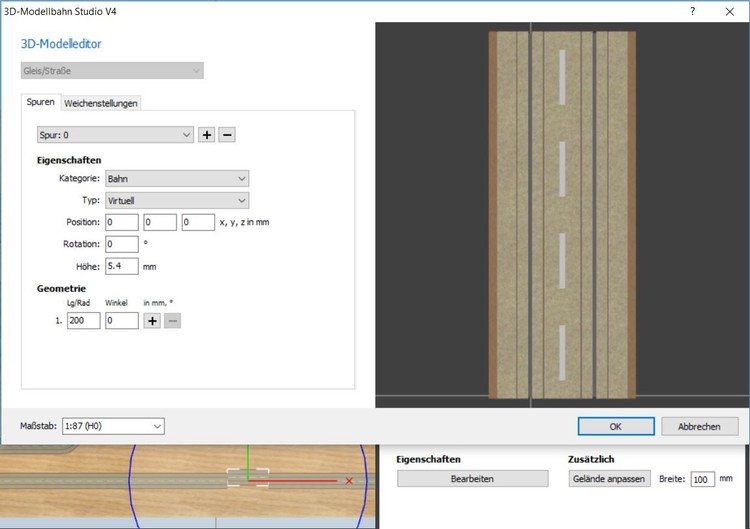The image size is (750, 529).
Task: Open the Typ dropdown showing Virtuell
Action: [x=176, y=200]
